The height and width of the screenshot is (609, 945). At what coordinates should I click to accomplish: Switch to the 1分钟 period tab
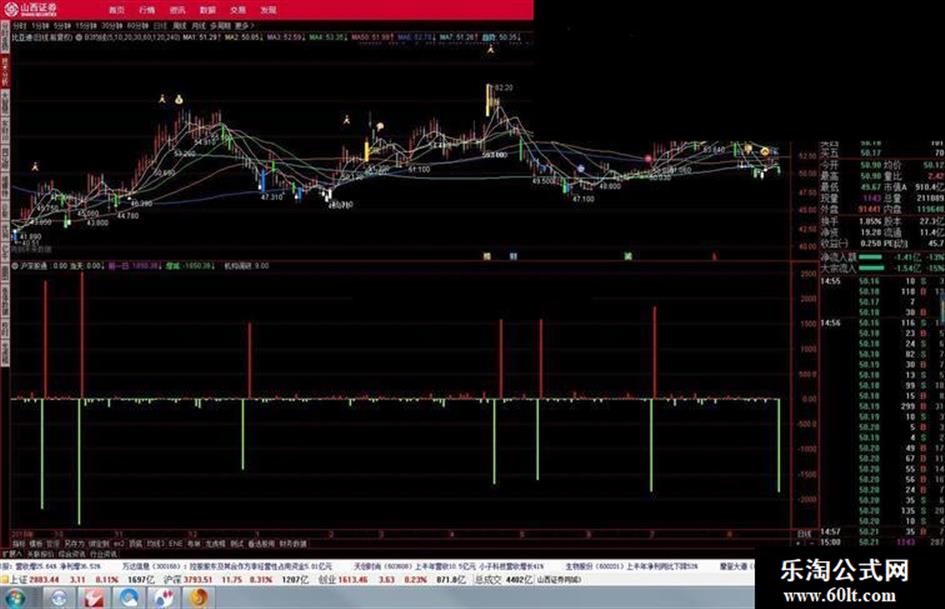(40, 26)
